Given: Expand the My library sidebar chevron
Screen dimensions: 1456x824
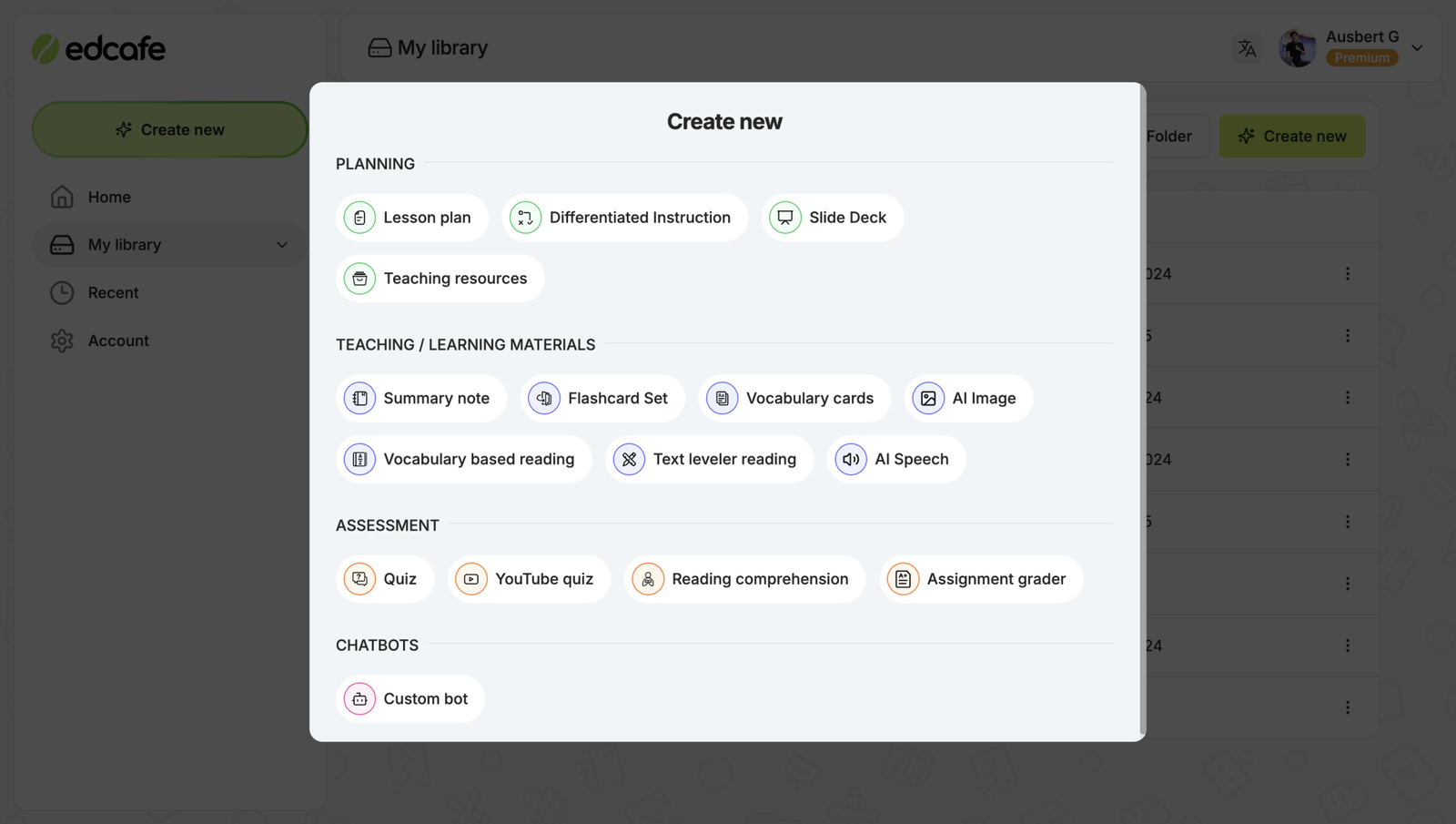Looking at the screenshot, I should pos(282,245).
